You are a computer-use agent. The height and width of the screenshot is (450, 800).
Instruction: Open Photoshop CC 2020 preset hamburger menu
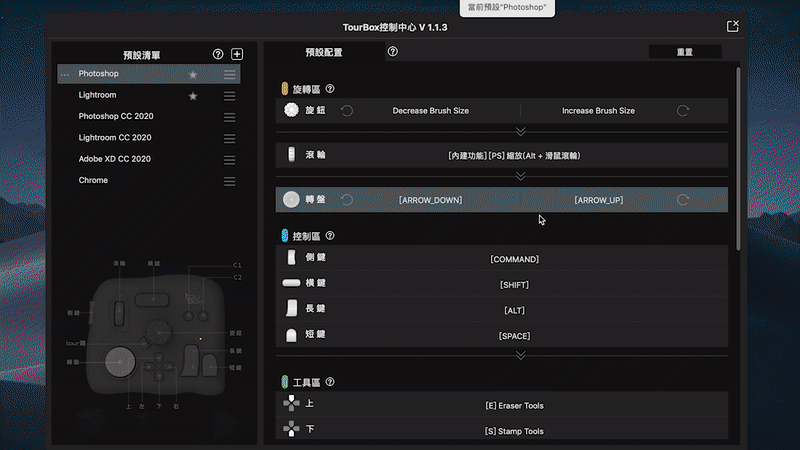point(230,117)
